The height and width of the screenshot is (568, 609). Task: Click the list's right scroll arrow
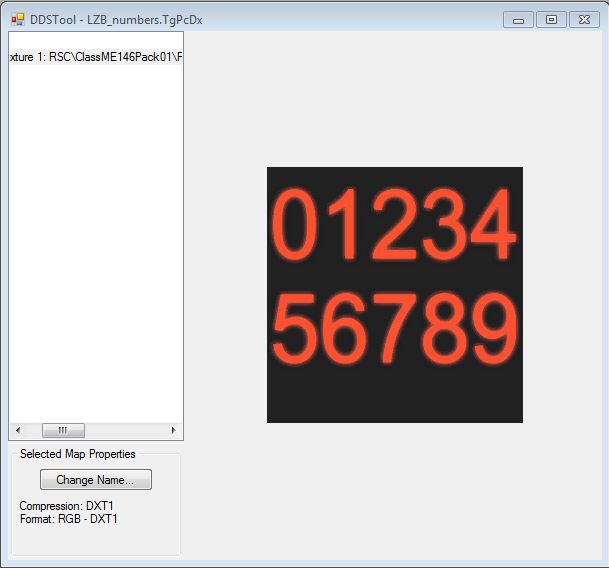tap(173, 430)
